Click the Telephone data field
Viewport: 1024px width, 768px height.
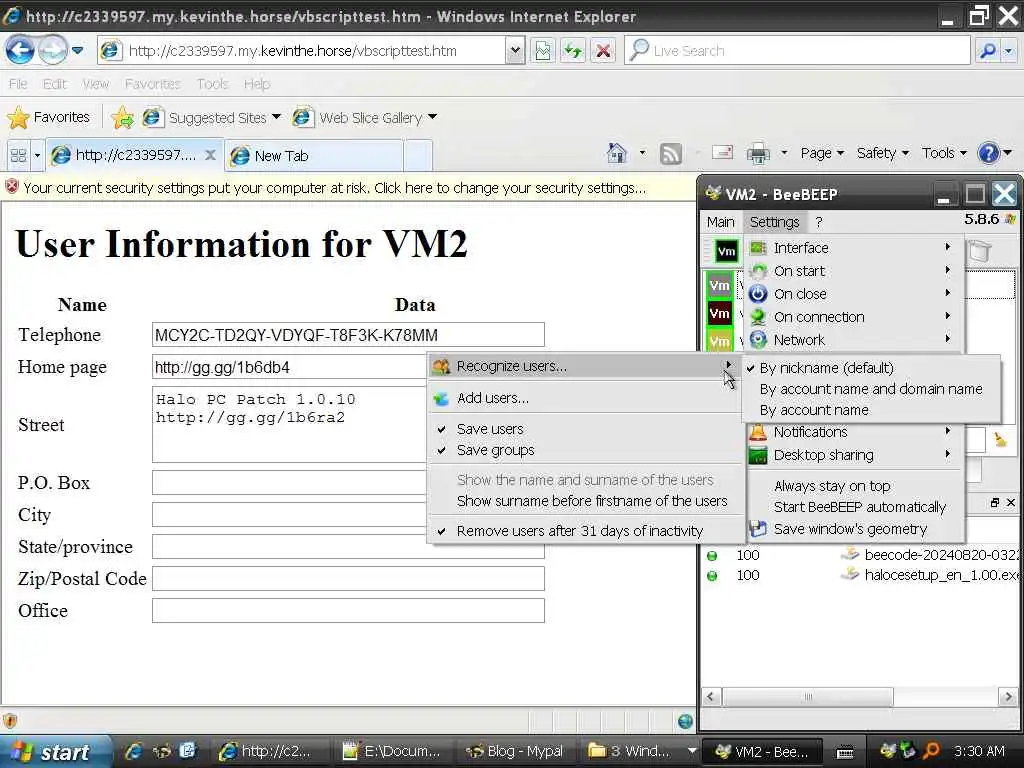pos(348,335)
